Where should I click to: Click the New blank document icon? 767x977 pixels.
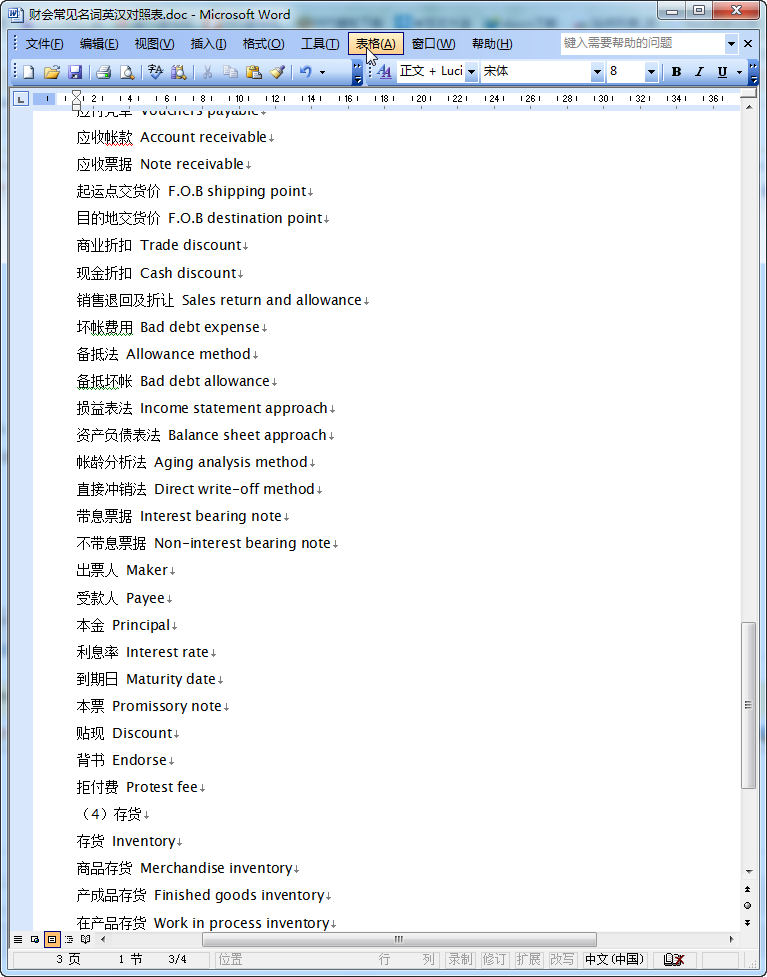pos(29,72)
